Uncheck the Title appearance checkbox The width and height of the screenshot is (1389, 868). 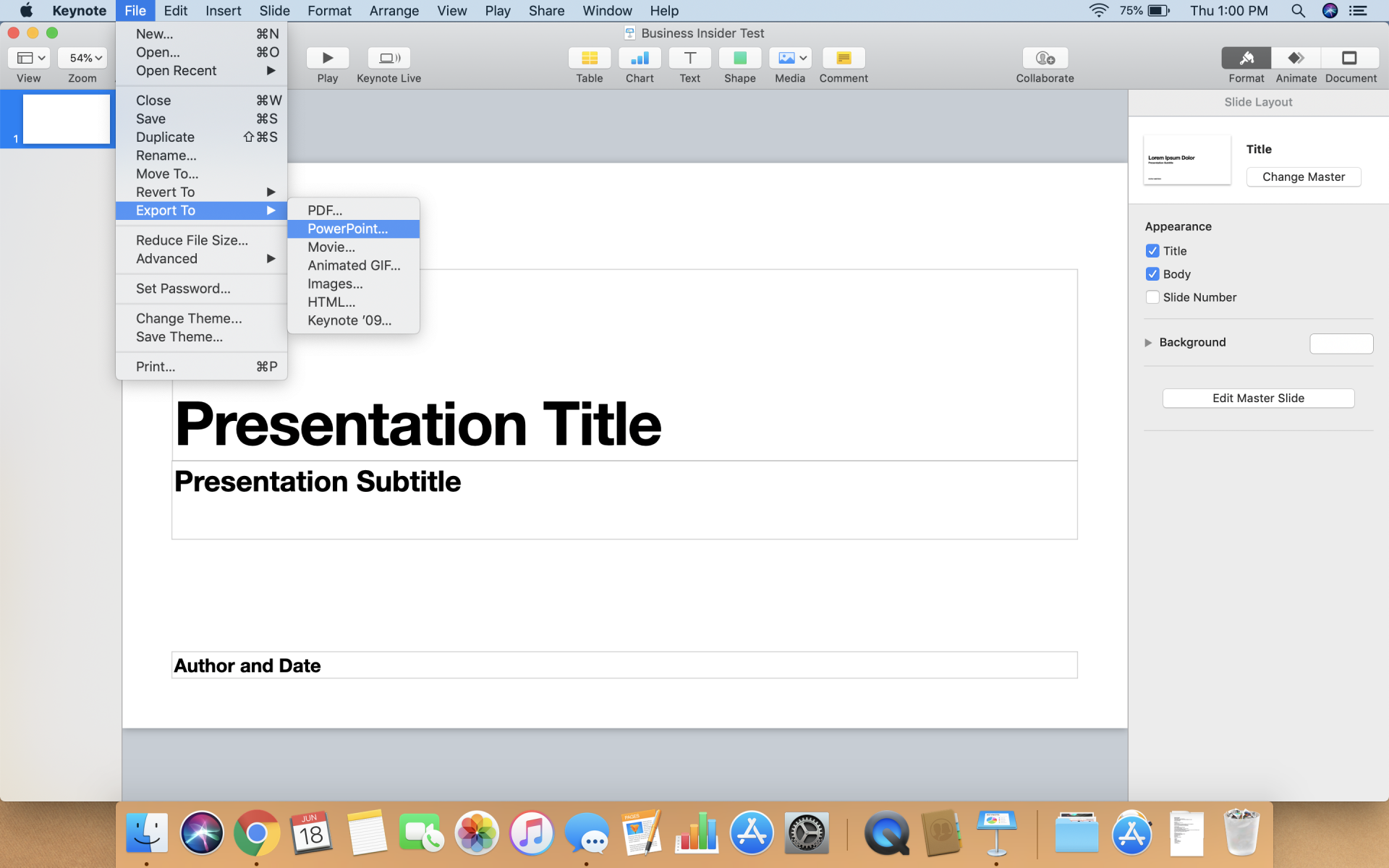point(1152,251)
